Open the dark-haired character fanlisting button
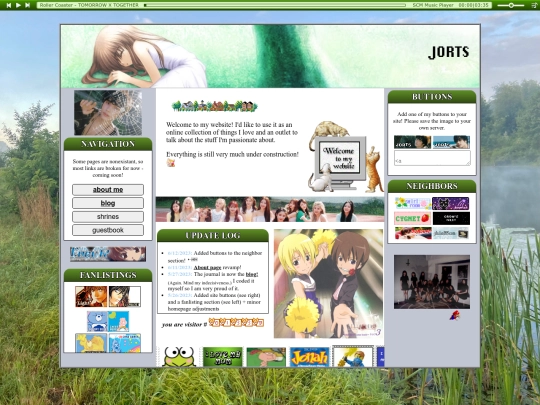 pyautogui.click(x=125, y=297)
